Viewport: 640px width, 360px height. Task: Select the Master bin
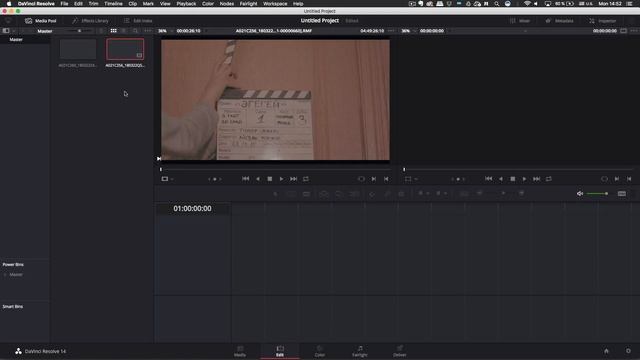[x=16, y=40]
